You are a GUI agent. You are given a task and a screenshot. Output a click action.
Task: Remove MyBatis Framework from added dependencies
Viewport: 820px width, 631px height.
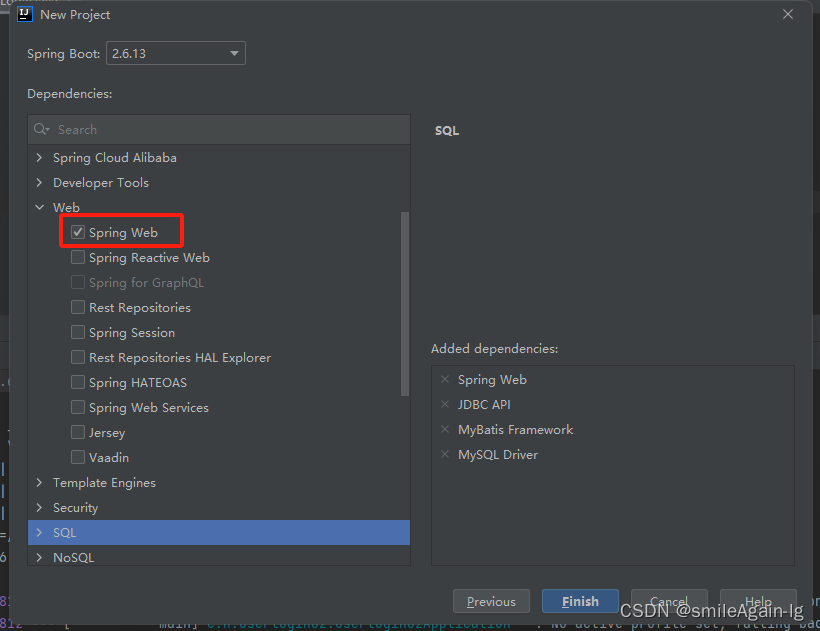pyautogui.click(x=445, y=430)
